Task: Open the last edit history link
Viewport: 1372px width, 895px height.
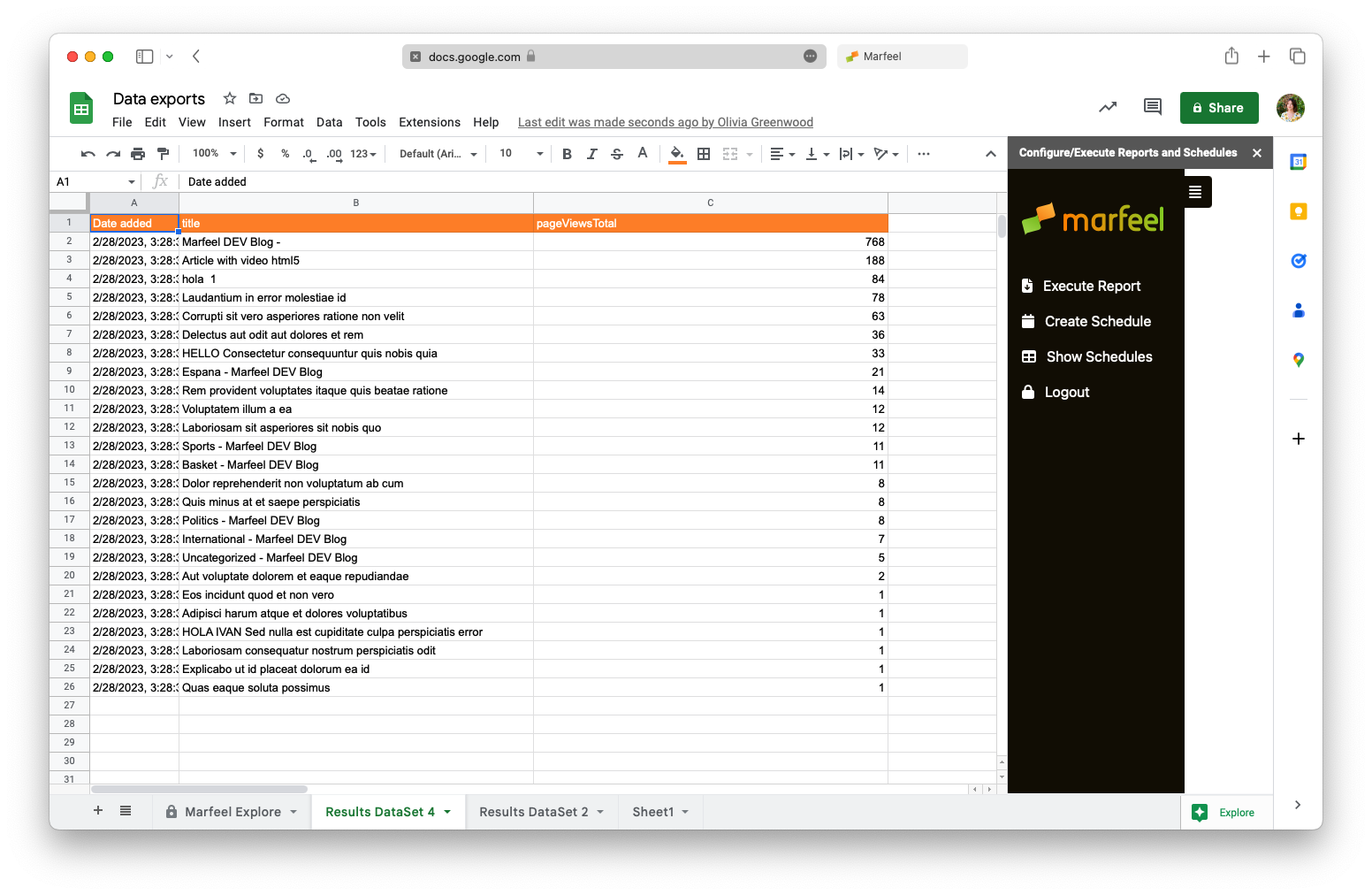Action: click(x=665, y=122)
